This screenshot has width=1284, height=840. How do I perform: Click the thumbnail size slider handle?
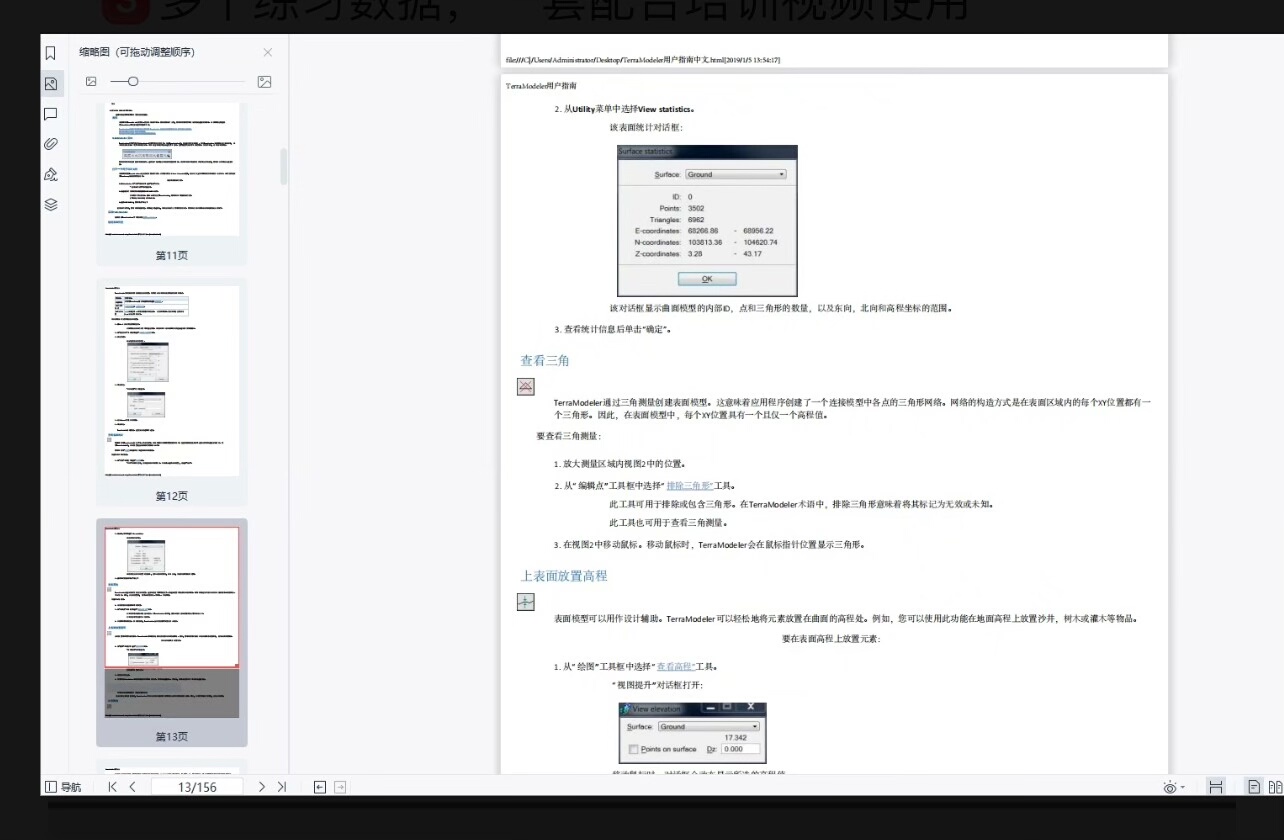coord(133,81)
